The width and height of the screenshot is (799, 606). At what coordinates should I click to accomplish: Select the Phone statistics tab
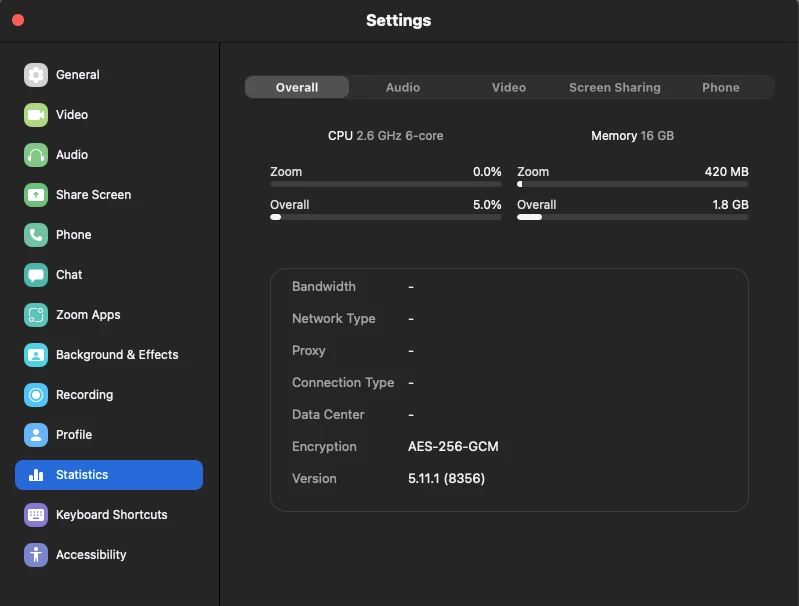tap(721, 88)
